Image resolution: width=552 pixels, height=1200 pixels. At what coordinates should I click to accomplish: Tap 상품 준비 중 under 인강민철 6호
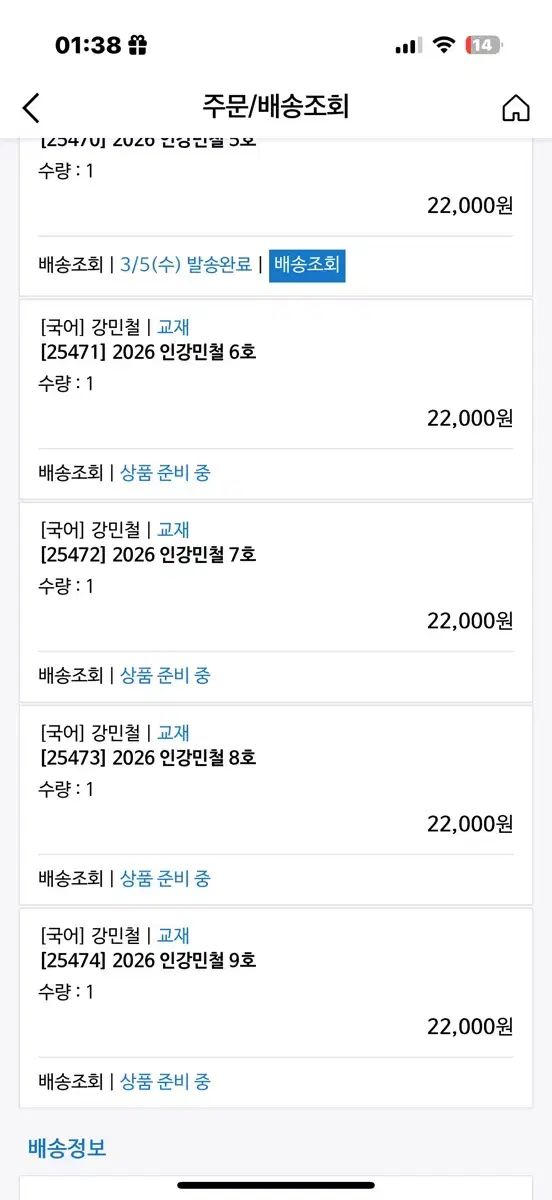[x=165, y=472]
